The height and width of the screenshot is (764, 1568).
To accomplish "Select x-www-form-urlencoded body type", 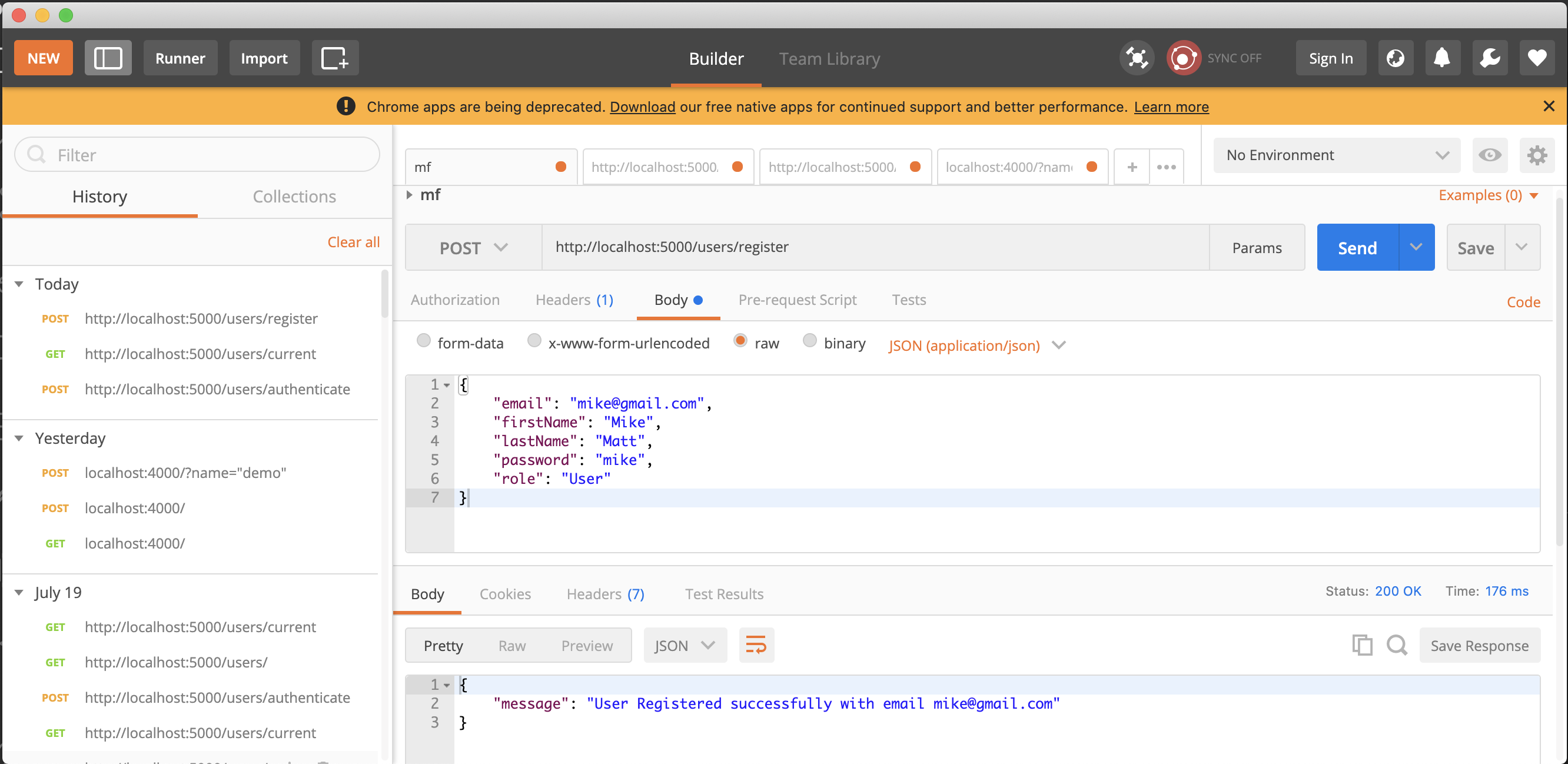I will click(x=534, y=340).
